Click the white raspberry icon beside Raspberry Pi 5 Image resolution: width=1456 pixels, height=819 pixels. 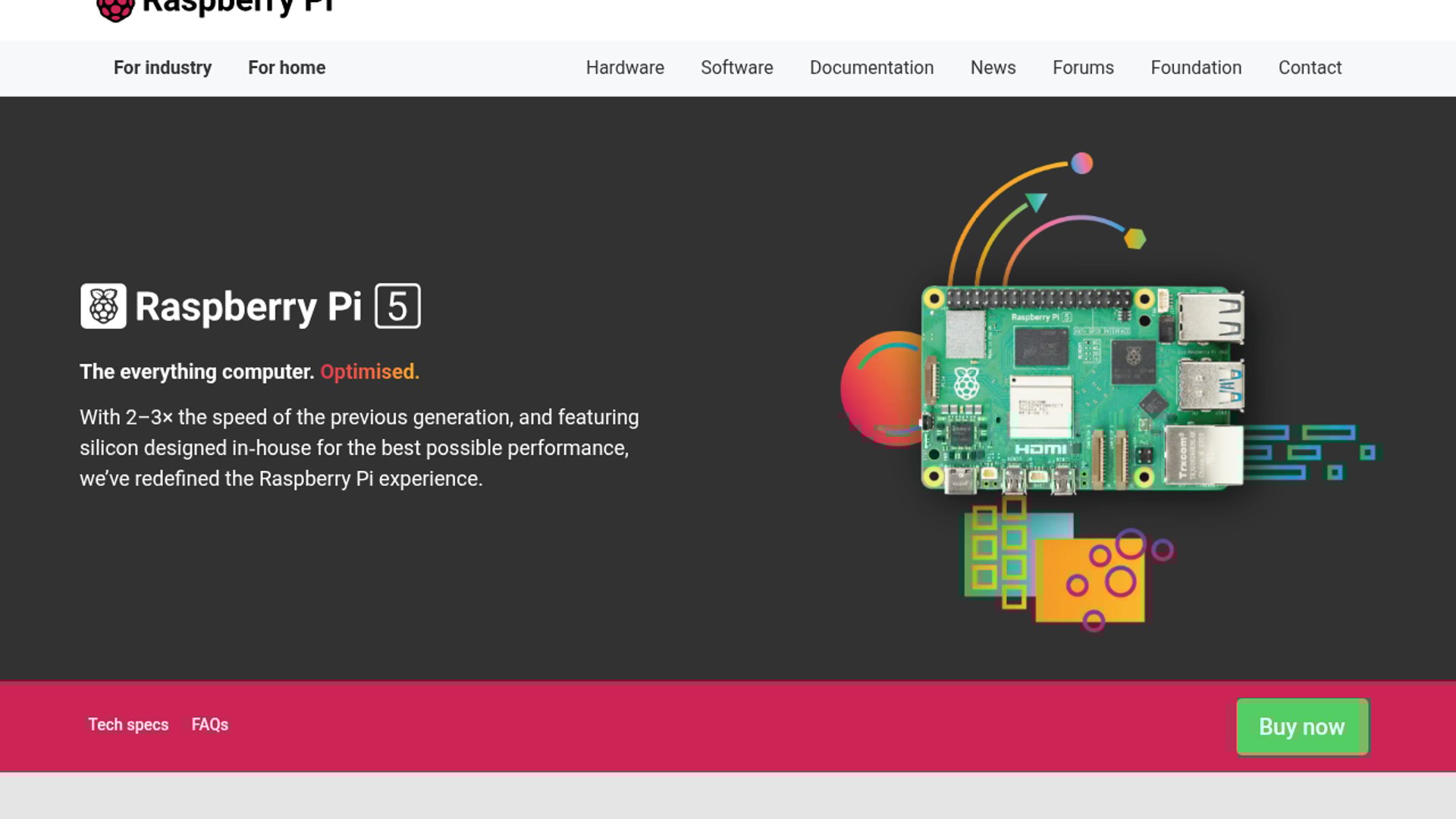tap(103, 306)
